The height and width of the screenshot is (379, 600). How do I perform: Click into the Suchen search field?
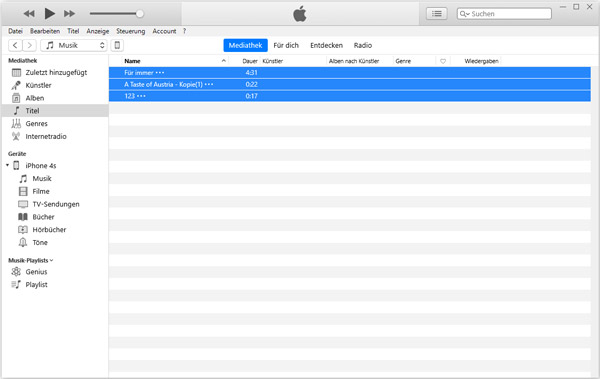504,14
